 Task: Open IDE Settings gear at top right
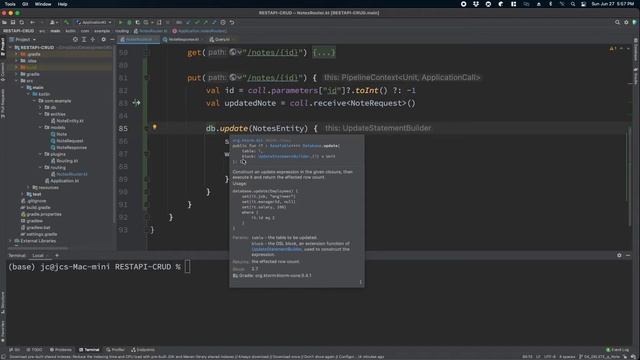[626, 22]
